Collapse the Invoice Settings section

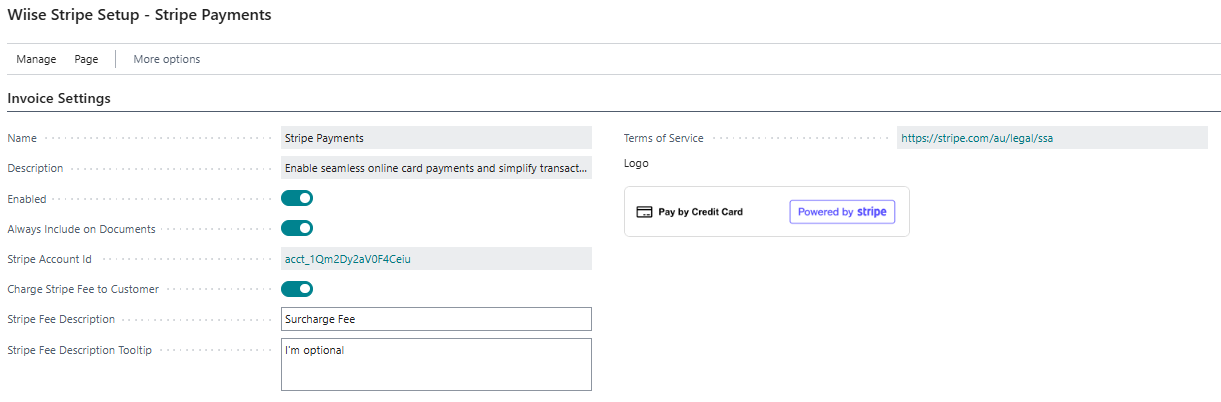pyautogui.click(x=59, y=99)
